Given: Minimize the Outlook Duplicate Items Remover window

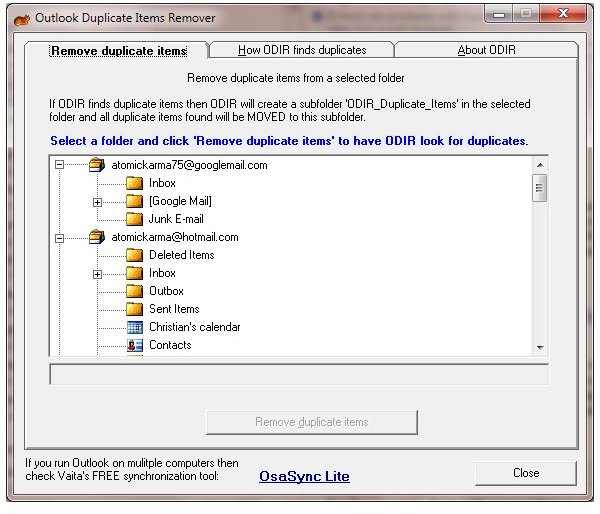Looking at the screenshot, I should pos(499,15).
